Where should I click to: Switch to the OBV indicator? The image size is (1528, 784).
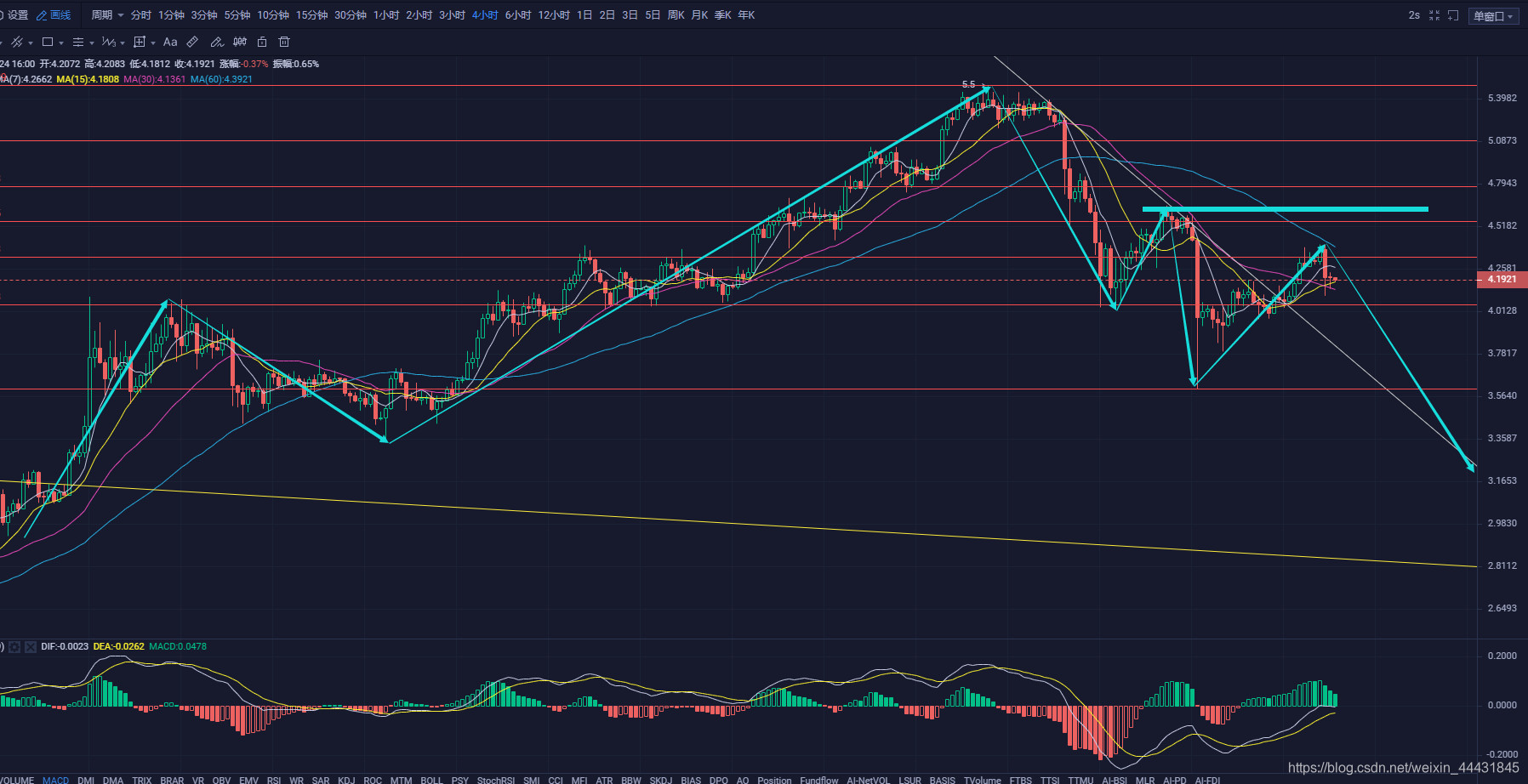tap(221, 780)
